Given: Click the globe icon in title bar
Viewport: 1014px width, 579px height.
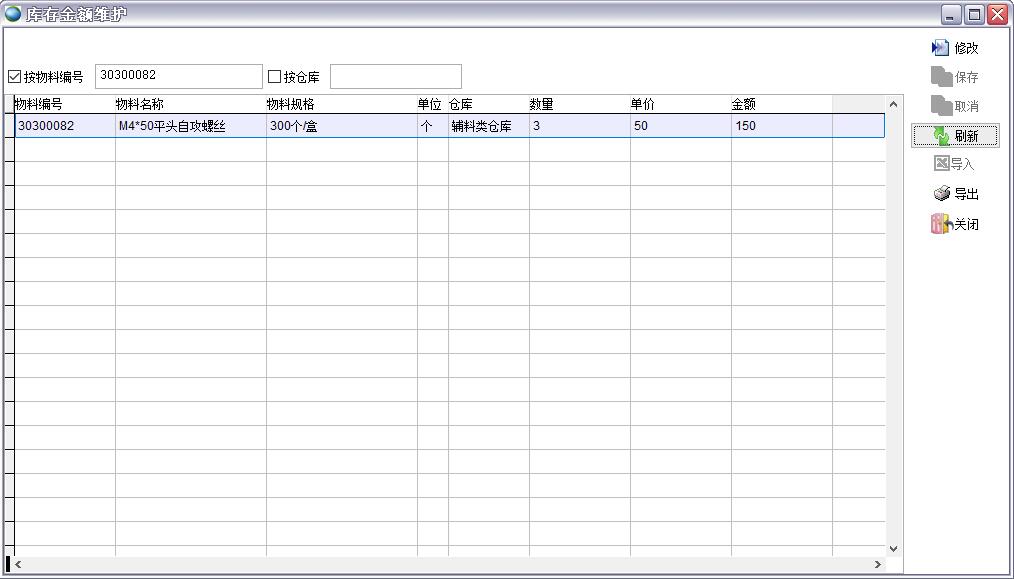Looking at the screenshot, I should [13, 14].
